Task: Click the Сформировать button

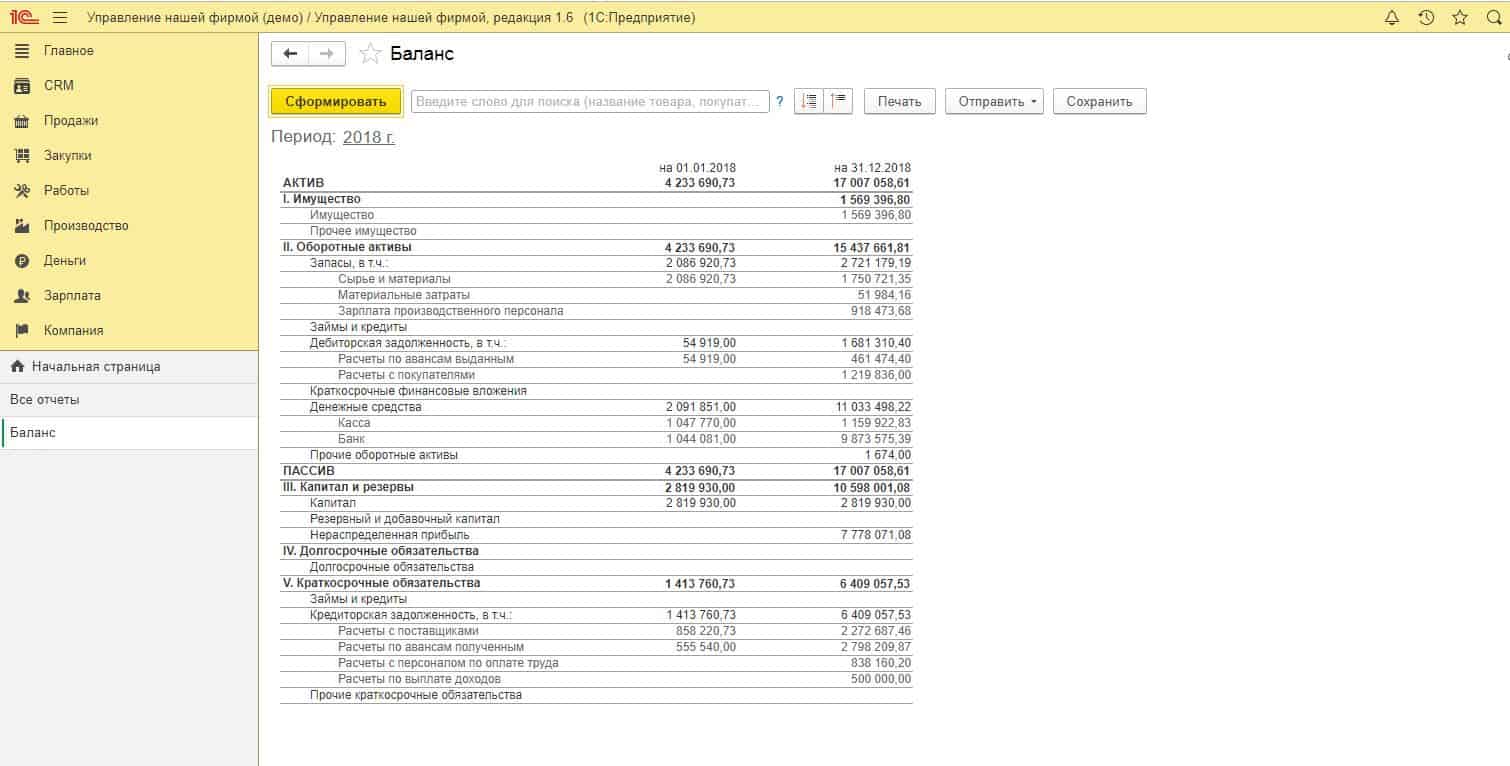Action: click(336, 101)
